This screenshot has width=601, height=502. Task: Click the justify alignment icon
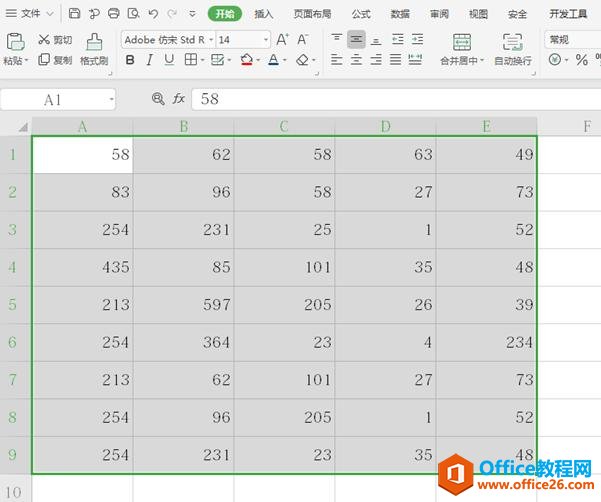pos(396,60)
